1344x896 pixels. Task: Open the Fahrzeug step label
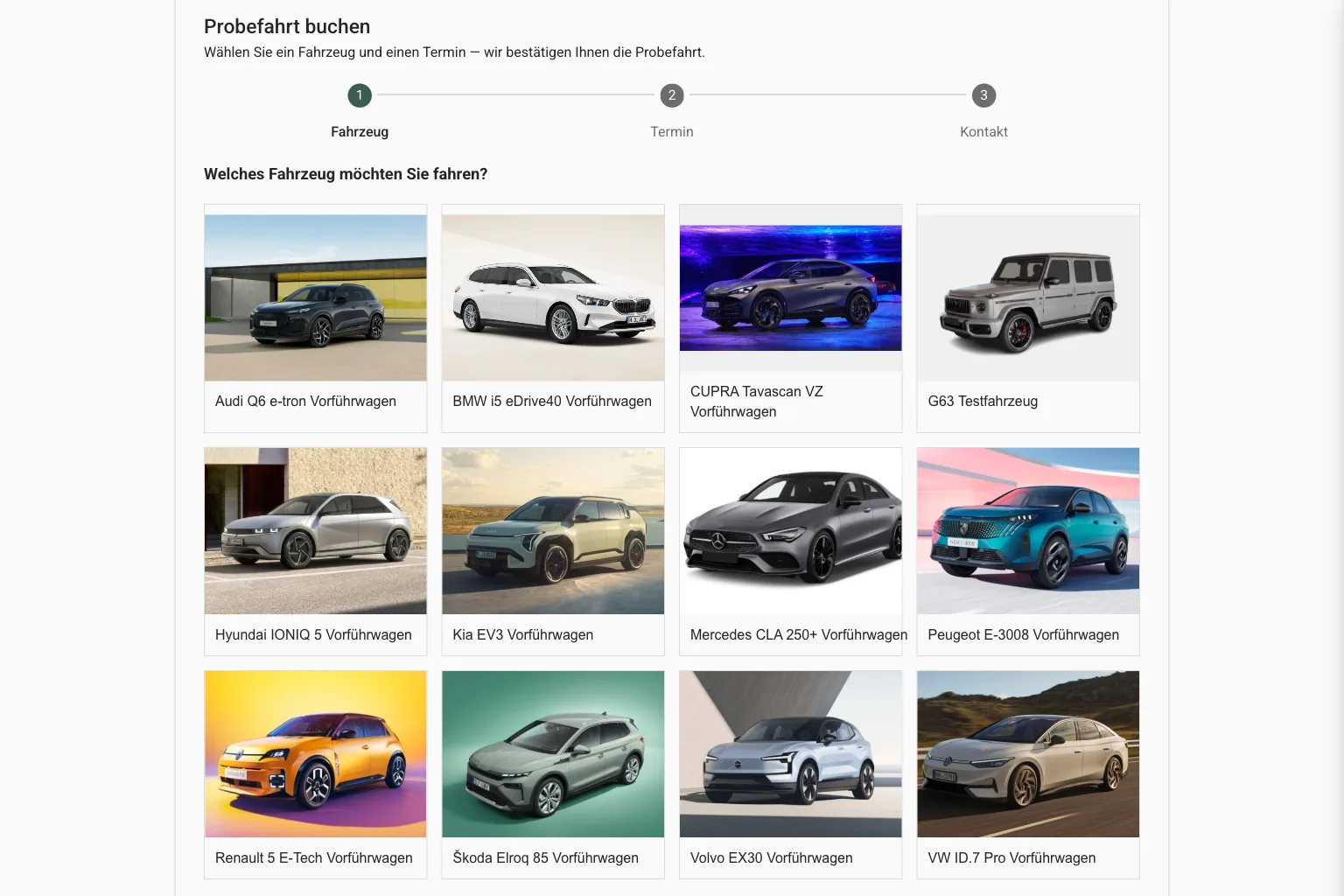click(x=360, y=132)
